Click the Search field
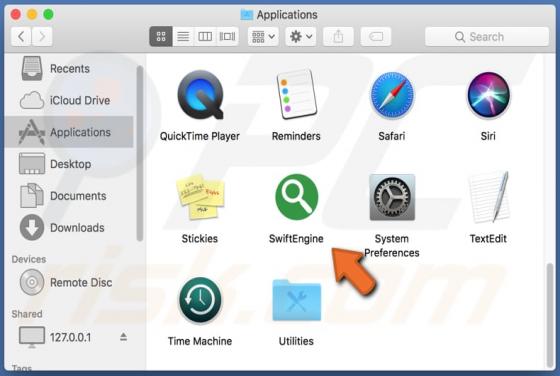The width and height of the screenshot is (560, 376). click(487, 36)
